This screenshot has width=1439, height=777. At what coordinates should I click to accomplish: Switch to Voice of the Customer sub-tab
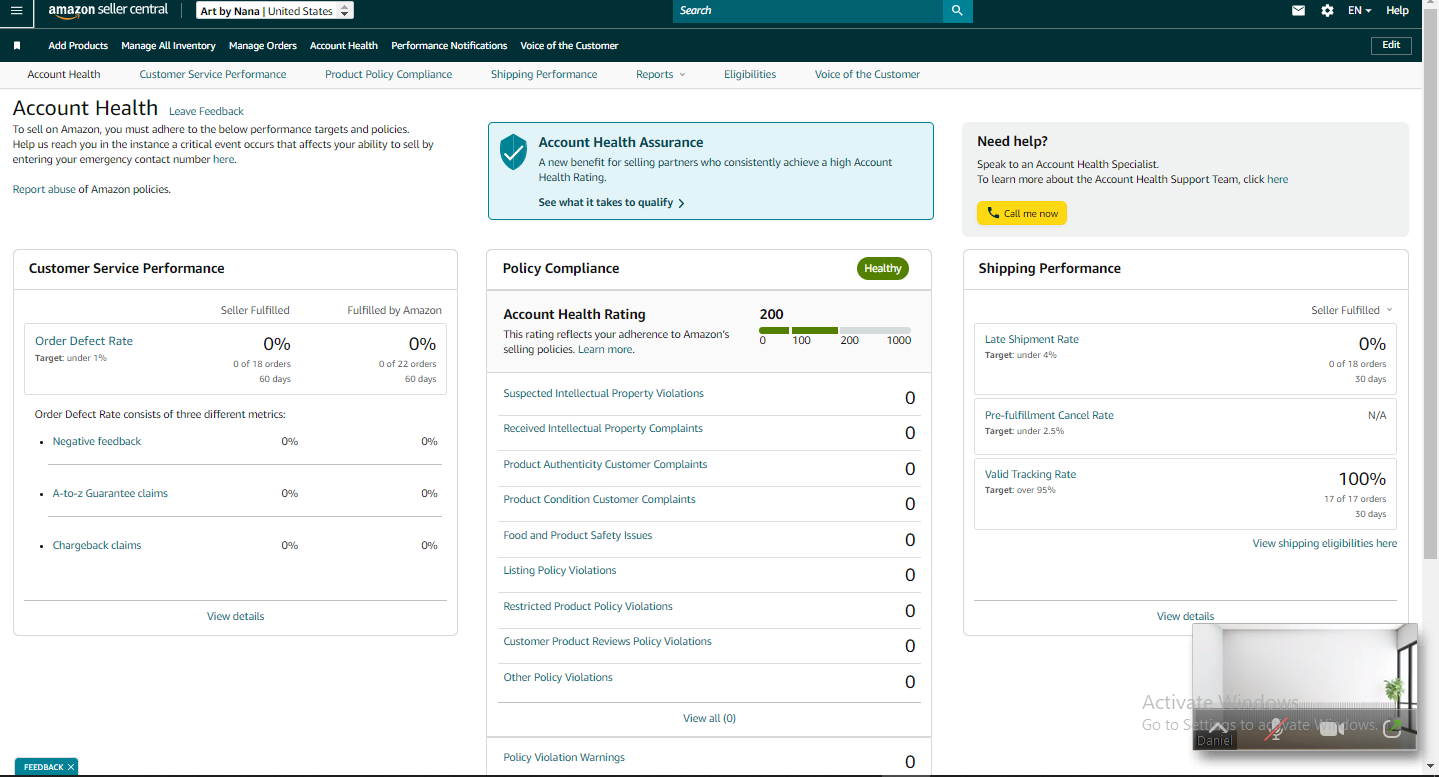(867, 75)
